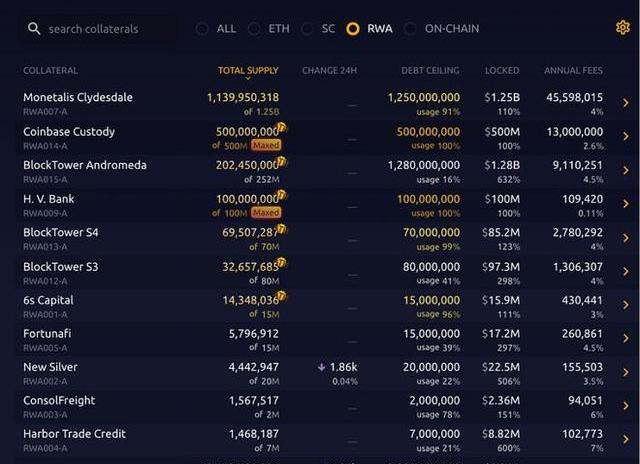640x464 pixels.
Task: Click the search magnifier icon
Action: [x=35, y=29]
